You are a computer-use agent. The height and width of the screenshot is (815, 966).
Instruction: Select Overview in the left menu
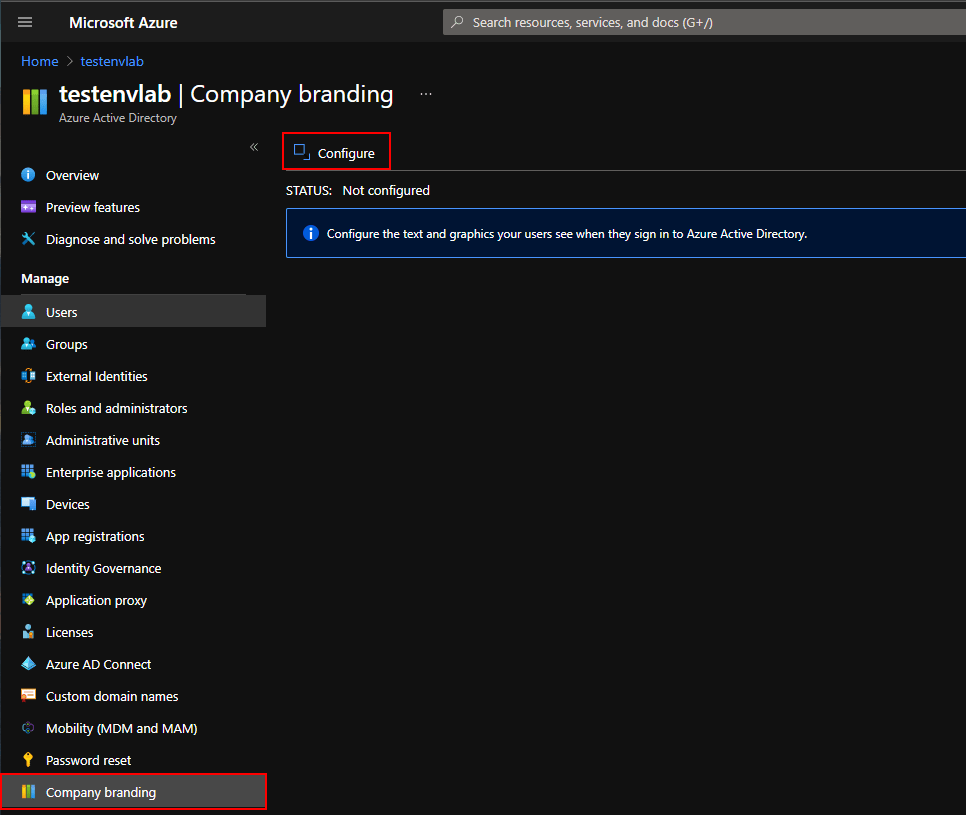[x=72, y=175]
